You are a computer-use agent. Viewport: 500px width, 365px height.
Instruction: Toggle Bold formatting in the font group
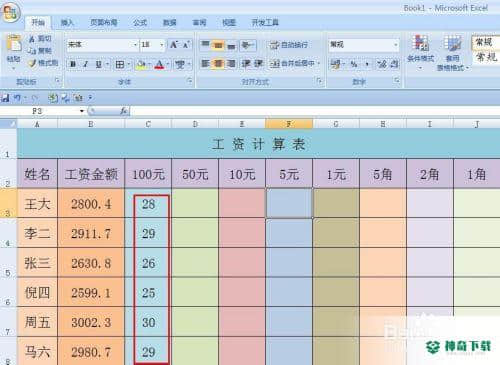pyautogui.click(x=73, y=64)
